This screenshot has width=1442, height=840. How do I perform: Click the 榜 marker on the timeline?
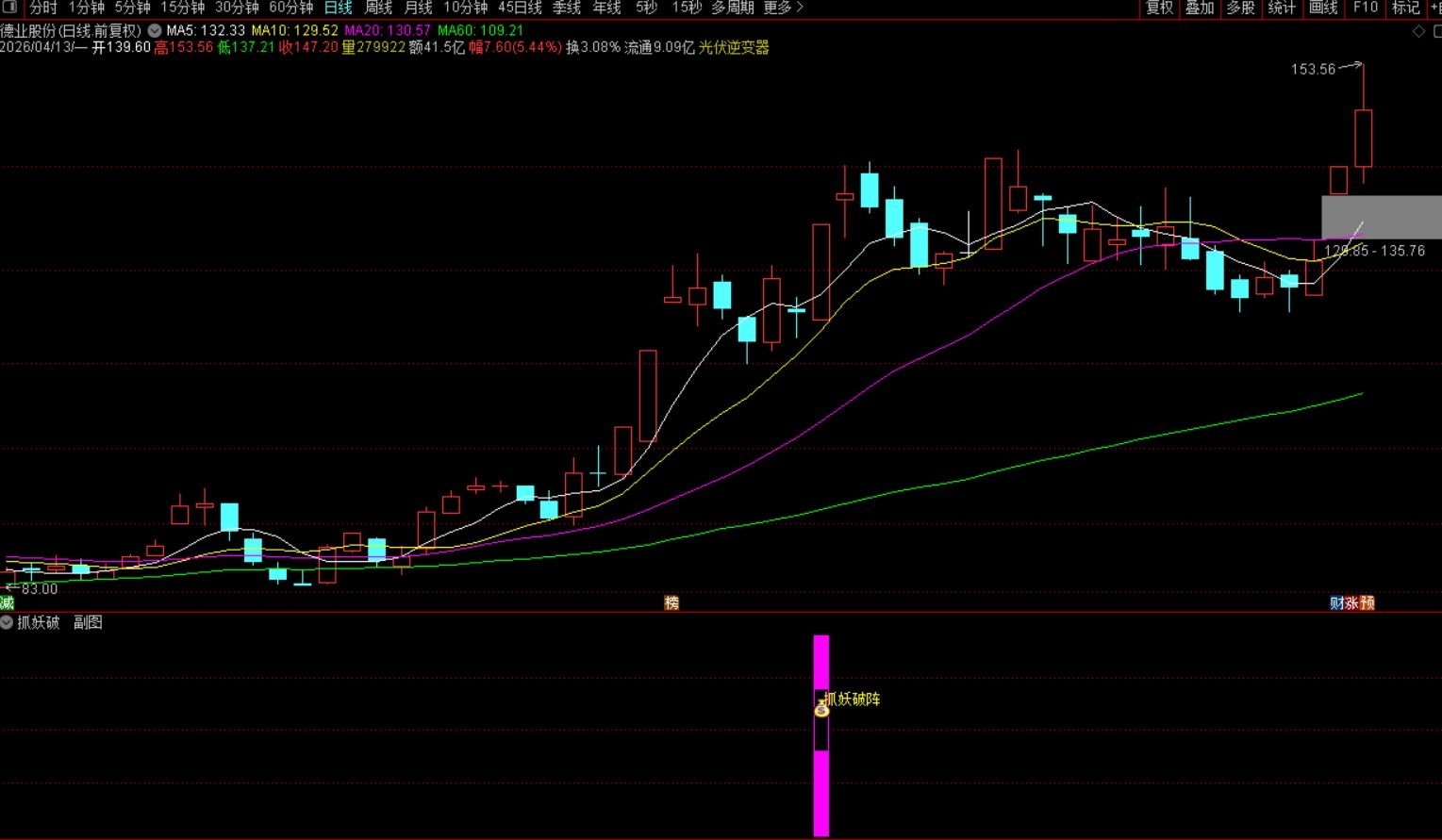coord(671,602)
